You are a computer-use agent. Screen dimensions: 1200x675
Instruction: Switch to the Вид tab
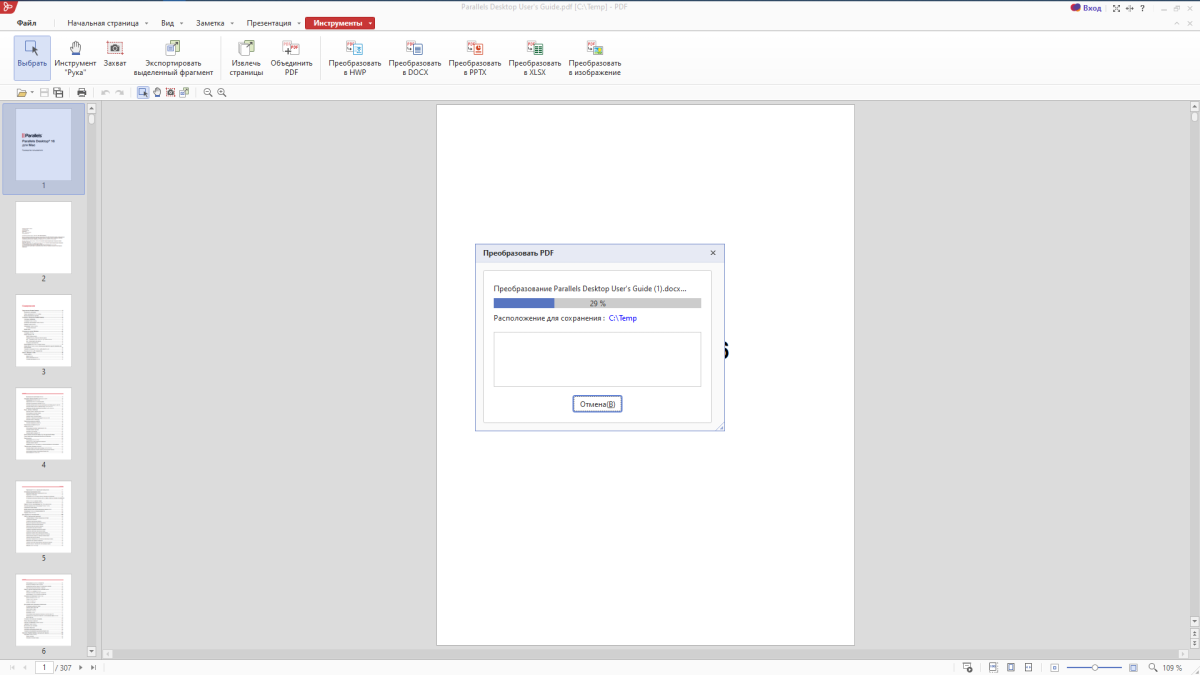[167, 23]
